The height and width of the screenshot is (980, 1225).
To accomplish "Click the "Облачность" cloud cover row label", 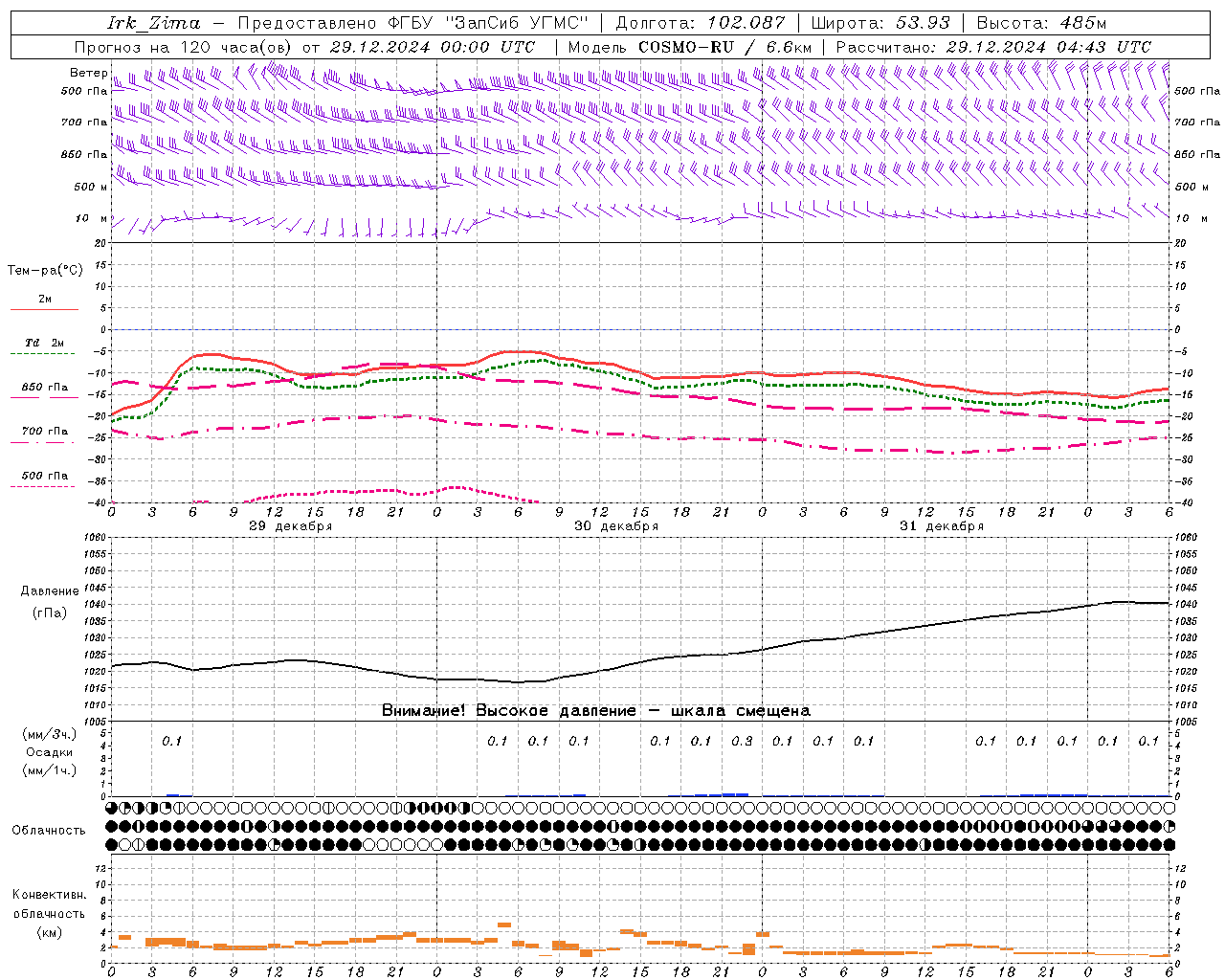I will coord(49,831).
